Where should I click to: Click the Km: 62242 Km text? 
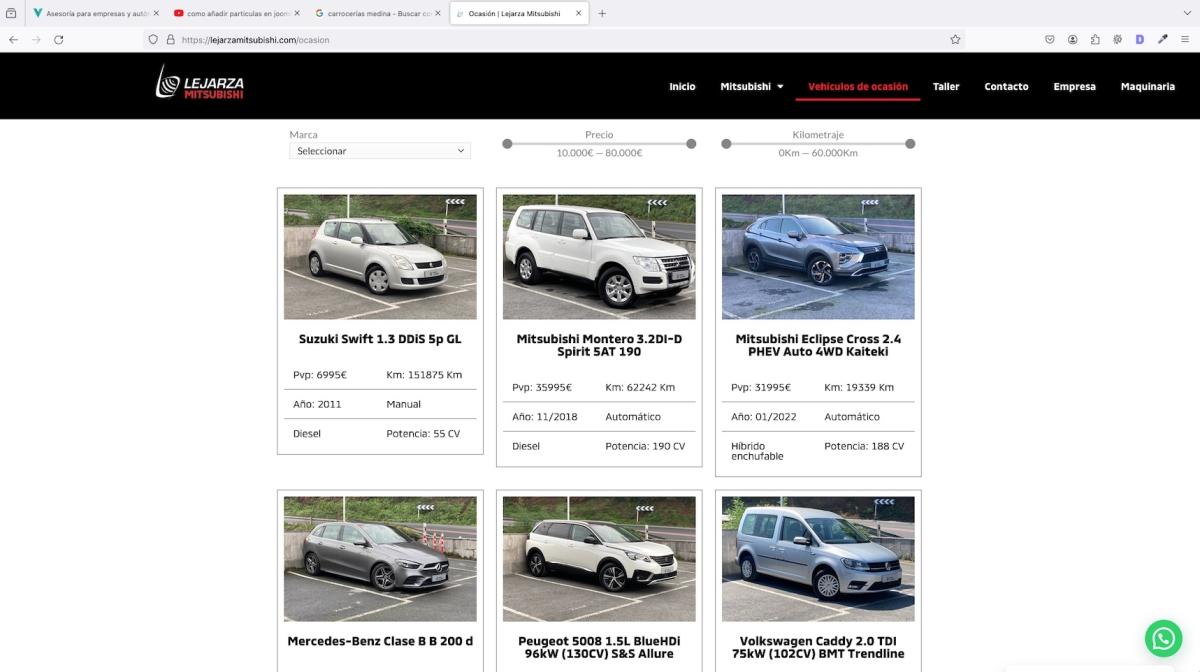coord(640,387)
